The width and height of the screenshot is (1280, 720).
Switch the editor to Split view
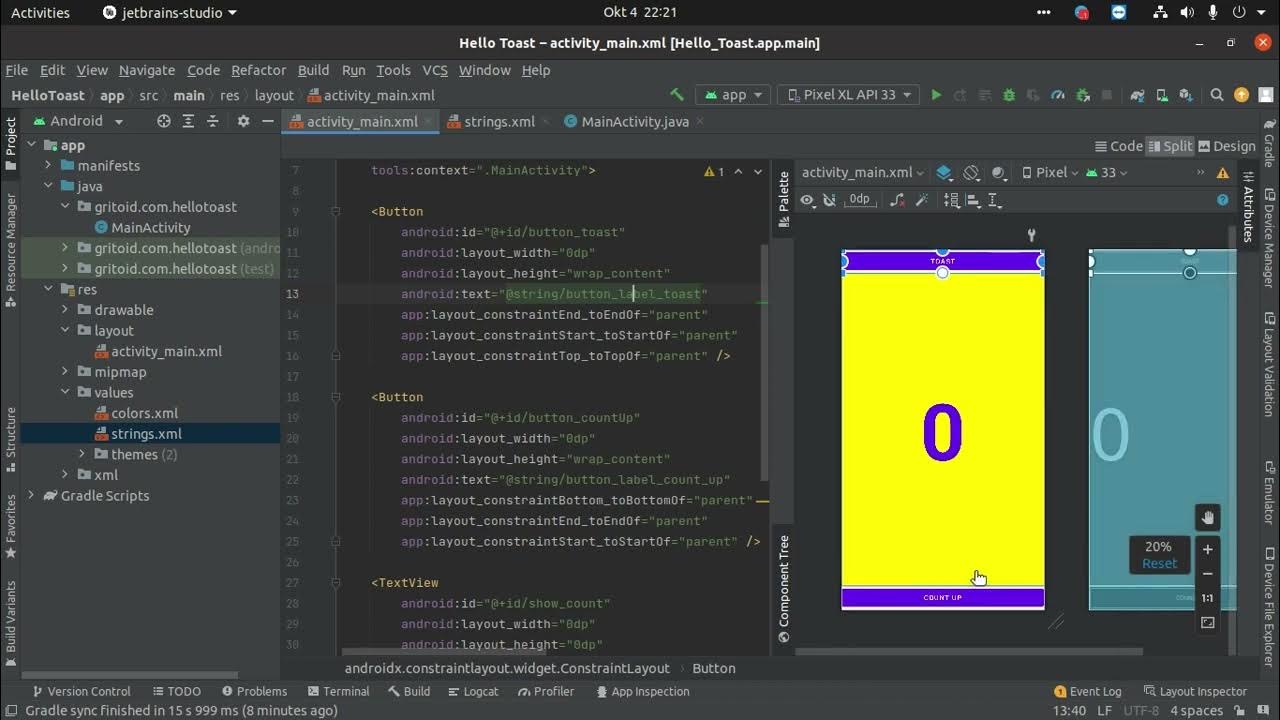tap(1170, 146)
